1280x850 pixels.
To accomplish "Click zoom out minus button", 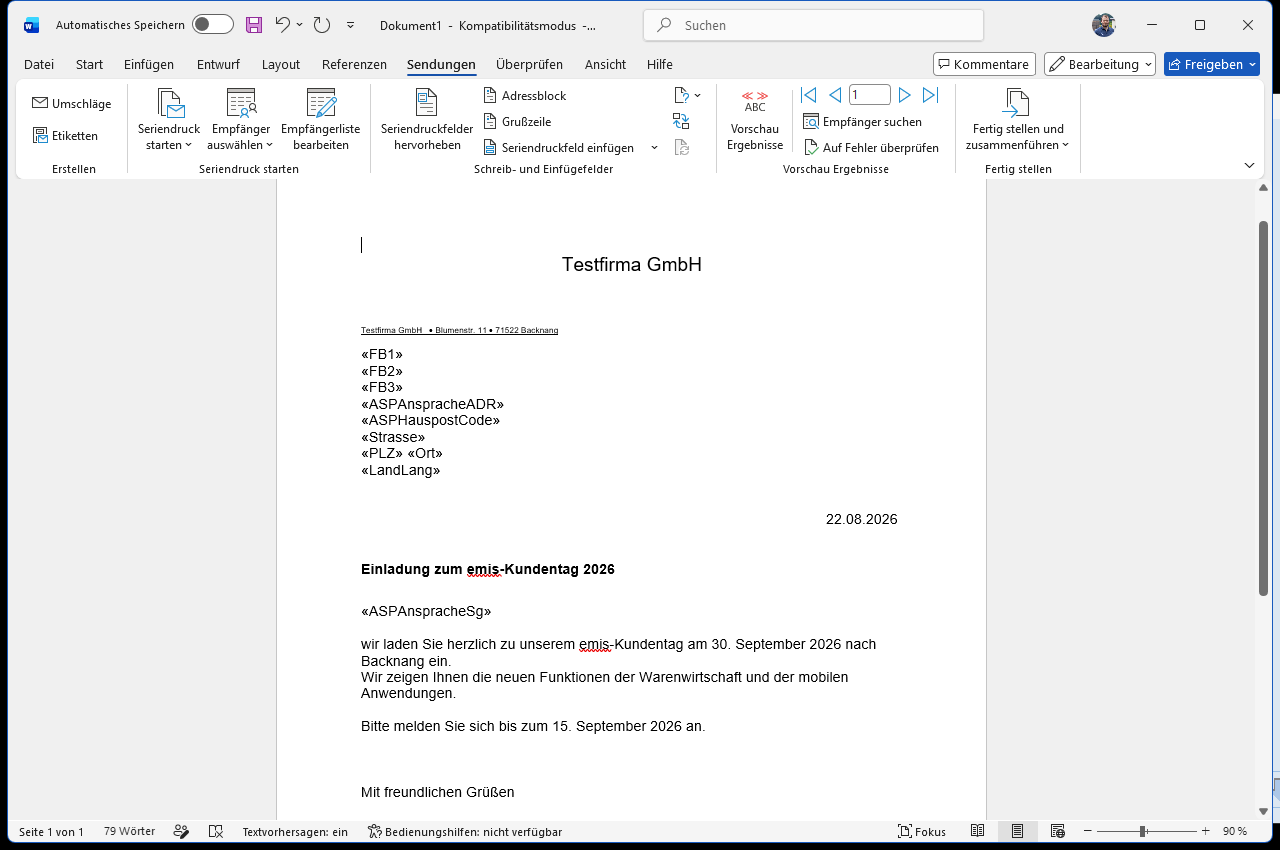I will click(1088, 832).
